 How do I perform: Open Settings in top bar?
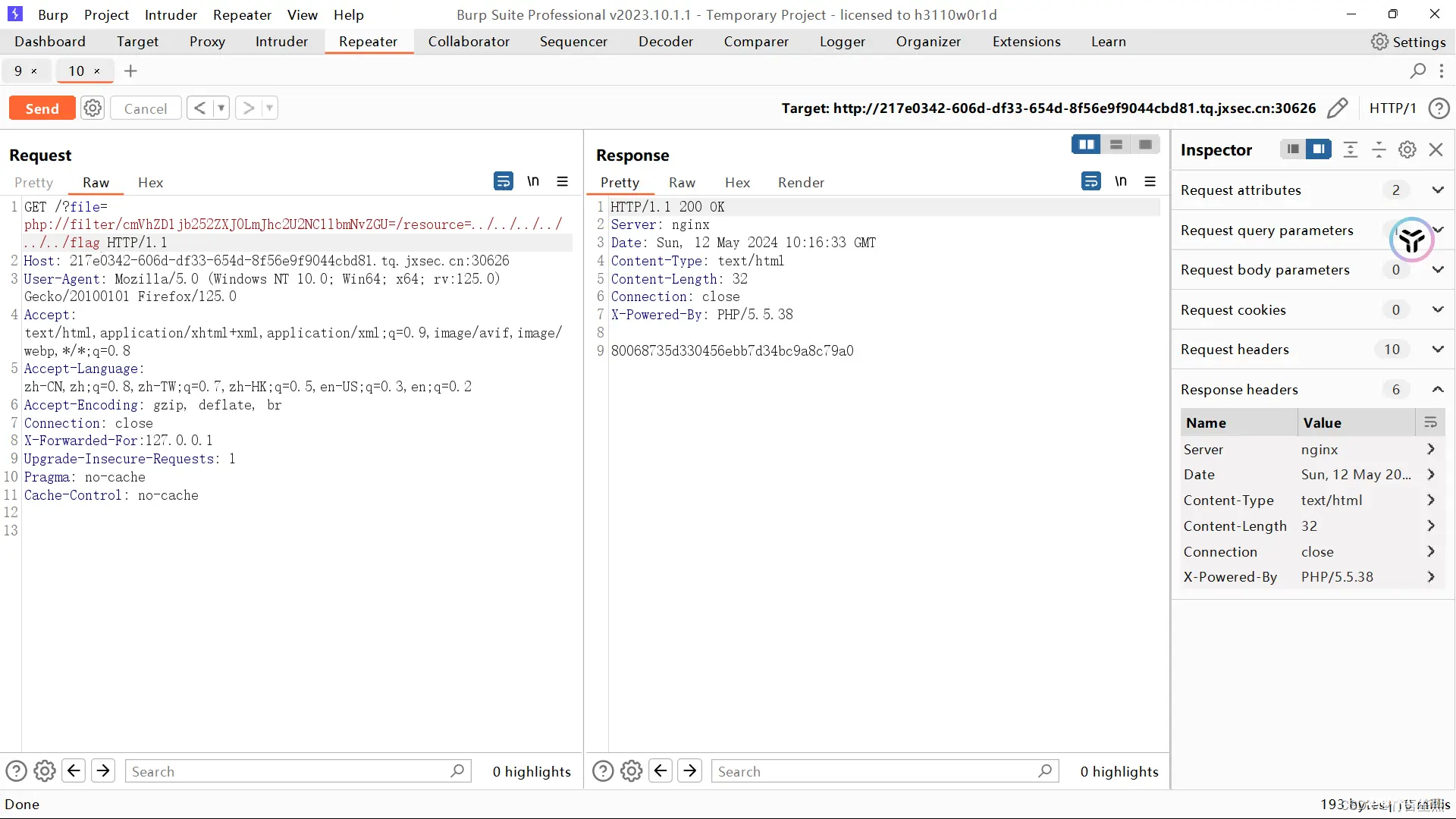(1408, 42)
